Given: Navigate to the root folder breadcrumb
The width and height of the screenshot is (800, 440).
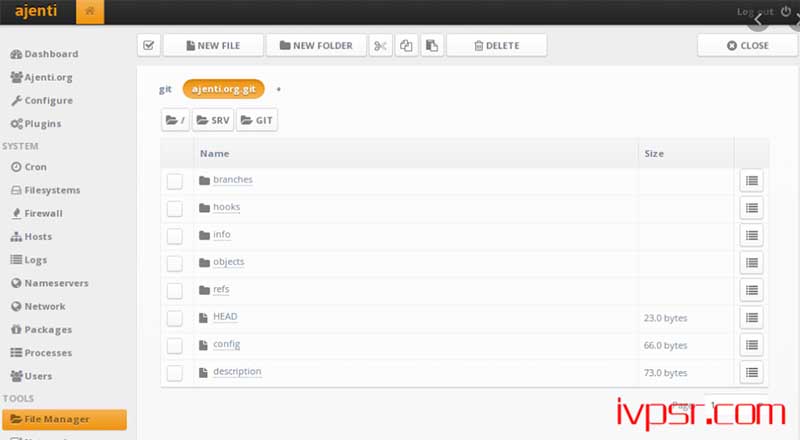Looking at the screenshot, I should tap(176, 120).
